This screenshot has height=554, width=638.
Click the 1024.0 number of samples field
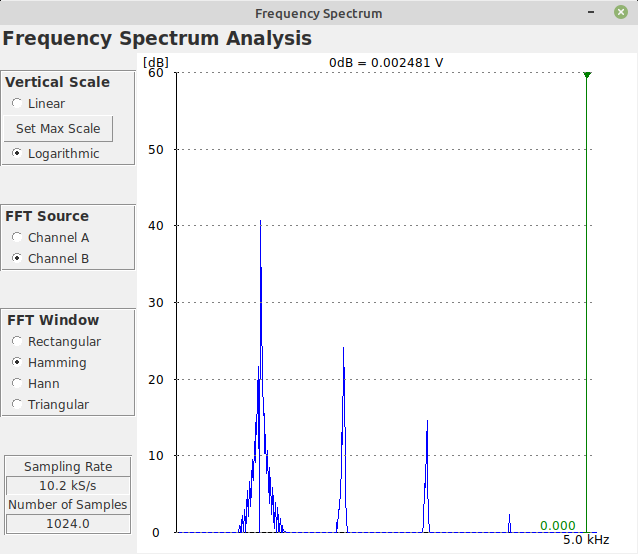[68, 523]
